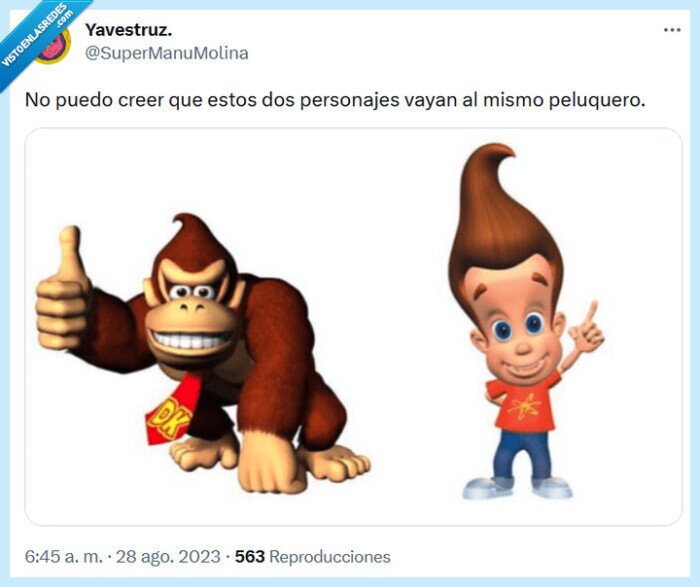700x587 pixels.
Task: Click the atom logo on red shirt
Action: pyautogui.click(x=524, y=407)
